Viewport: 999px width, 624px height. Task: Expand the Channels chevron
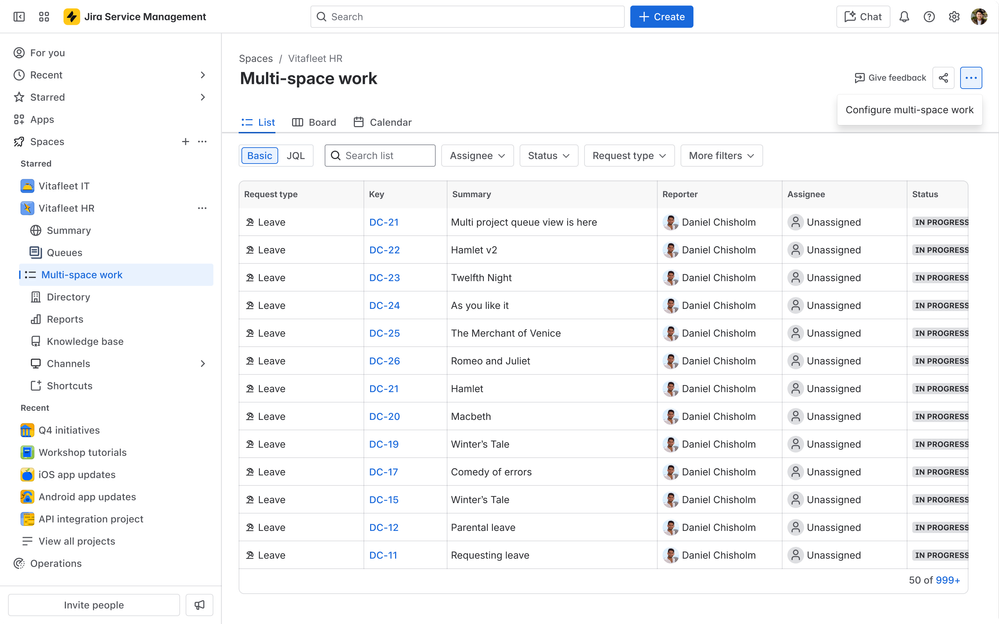point(203,364)
